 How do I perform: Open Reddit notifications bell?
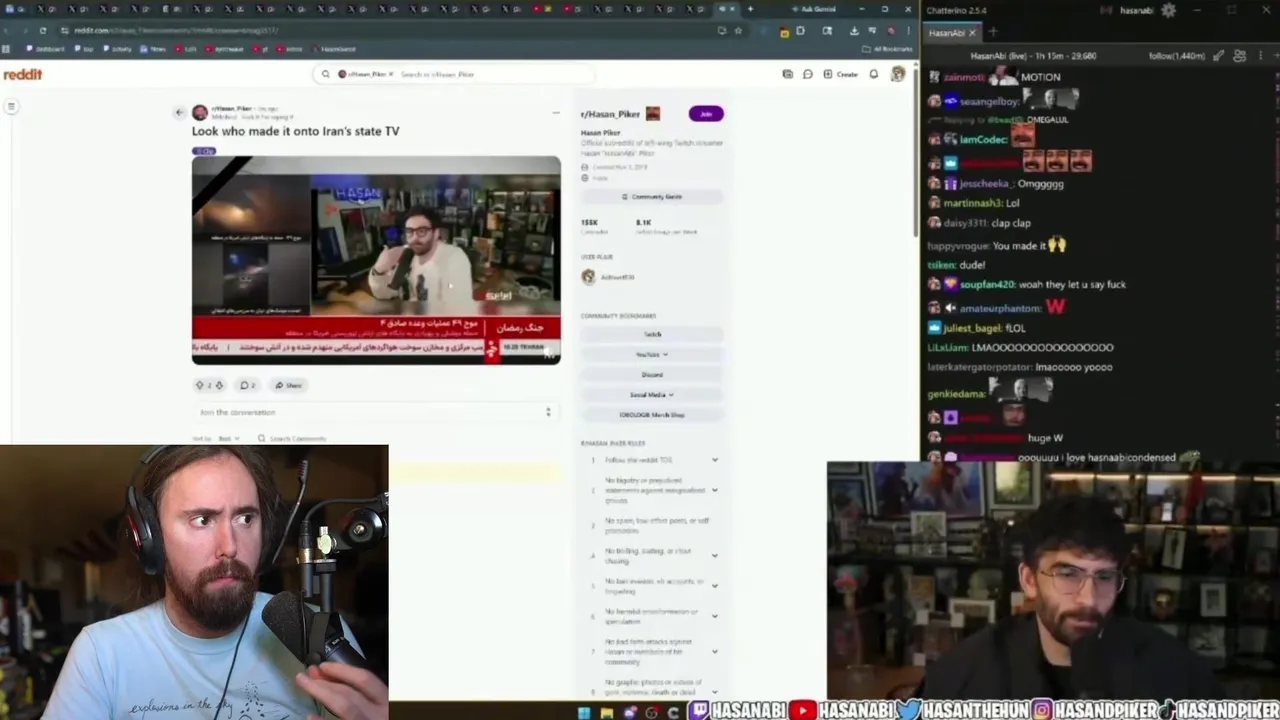coord(874,74)
